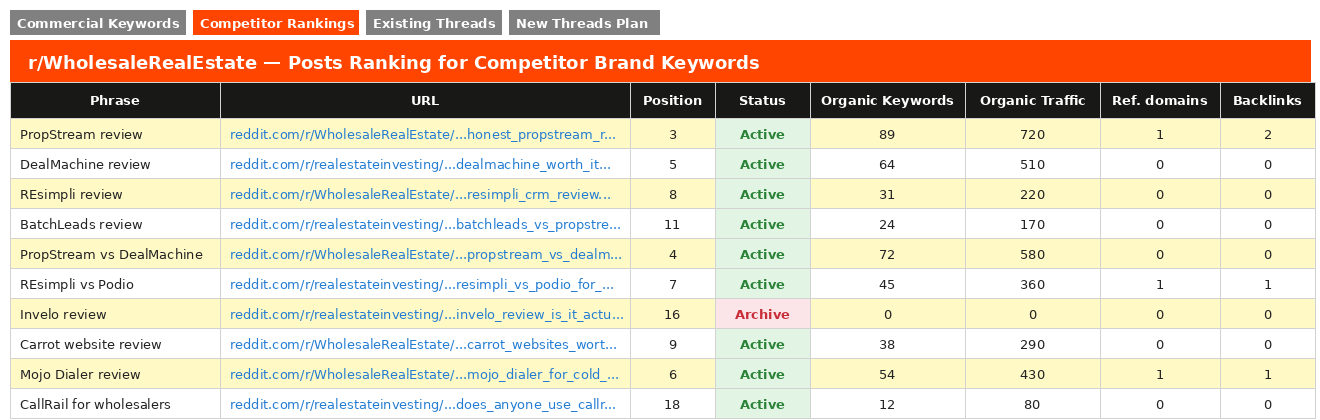Select the 'Mojo Dialer review' cell
The image size is (1320, 420).
coord(115,374)
